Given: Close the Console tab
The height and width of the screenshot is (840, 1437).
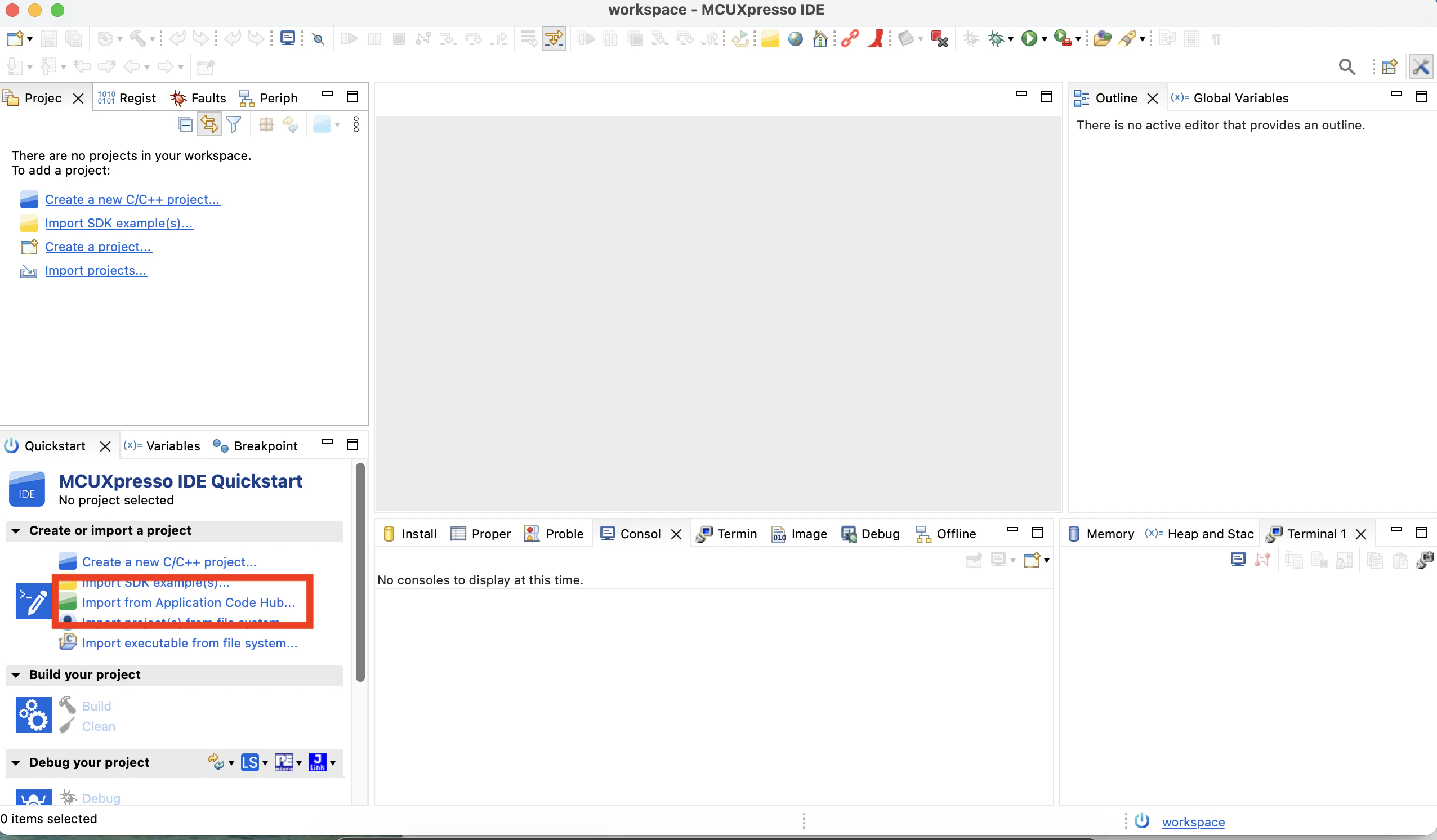Looking at the screenshot, I should pos(676,534).
